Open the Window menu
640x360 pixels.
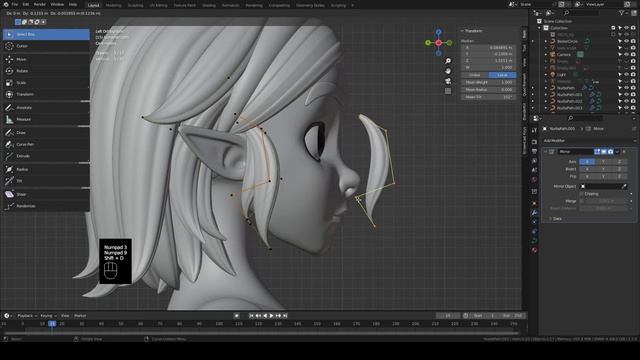click(x=57, y=4)
